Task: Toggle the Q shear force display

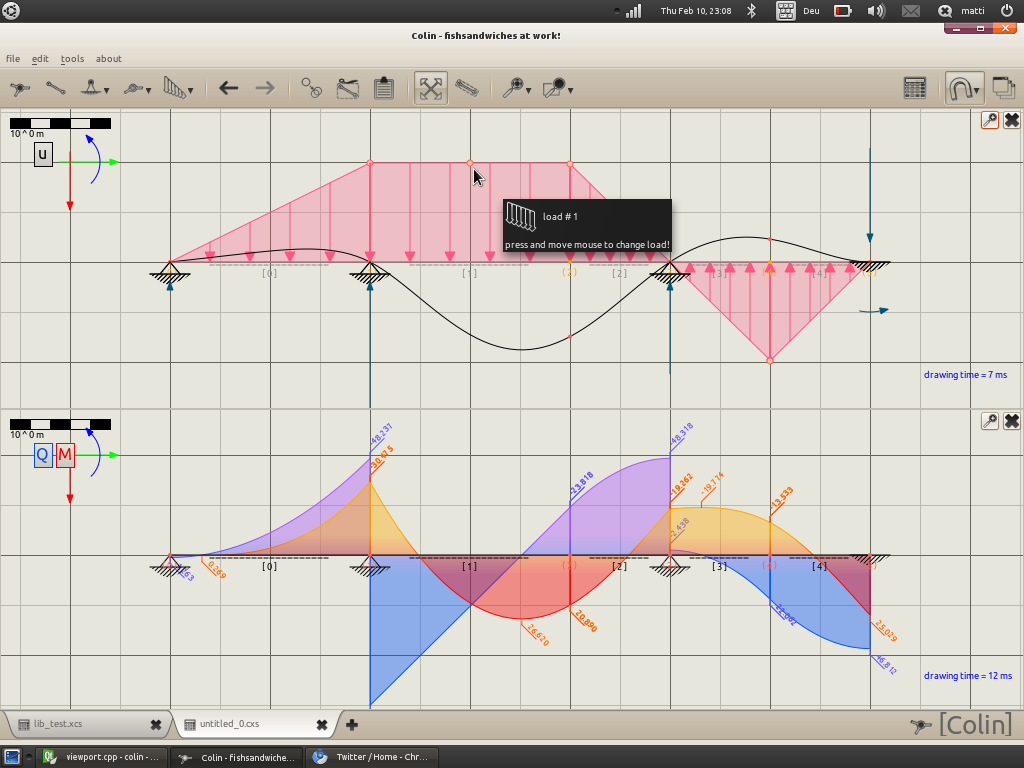Action: tap(43, 456)
